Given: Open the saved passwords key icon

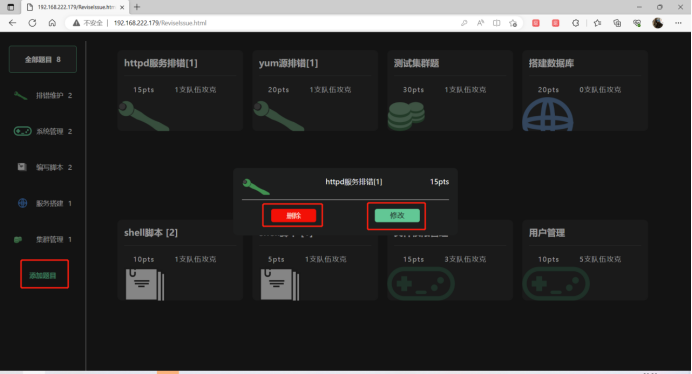Looking at the screenshot, I should click(464, 23).
